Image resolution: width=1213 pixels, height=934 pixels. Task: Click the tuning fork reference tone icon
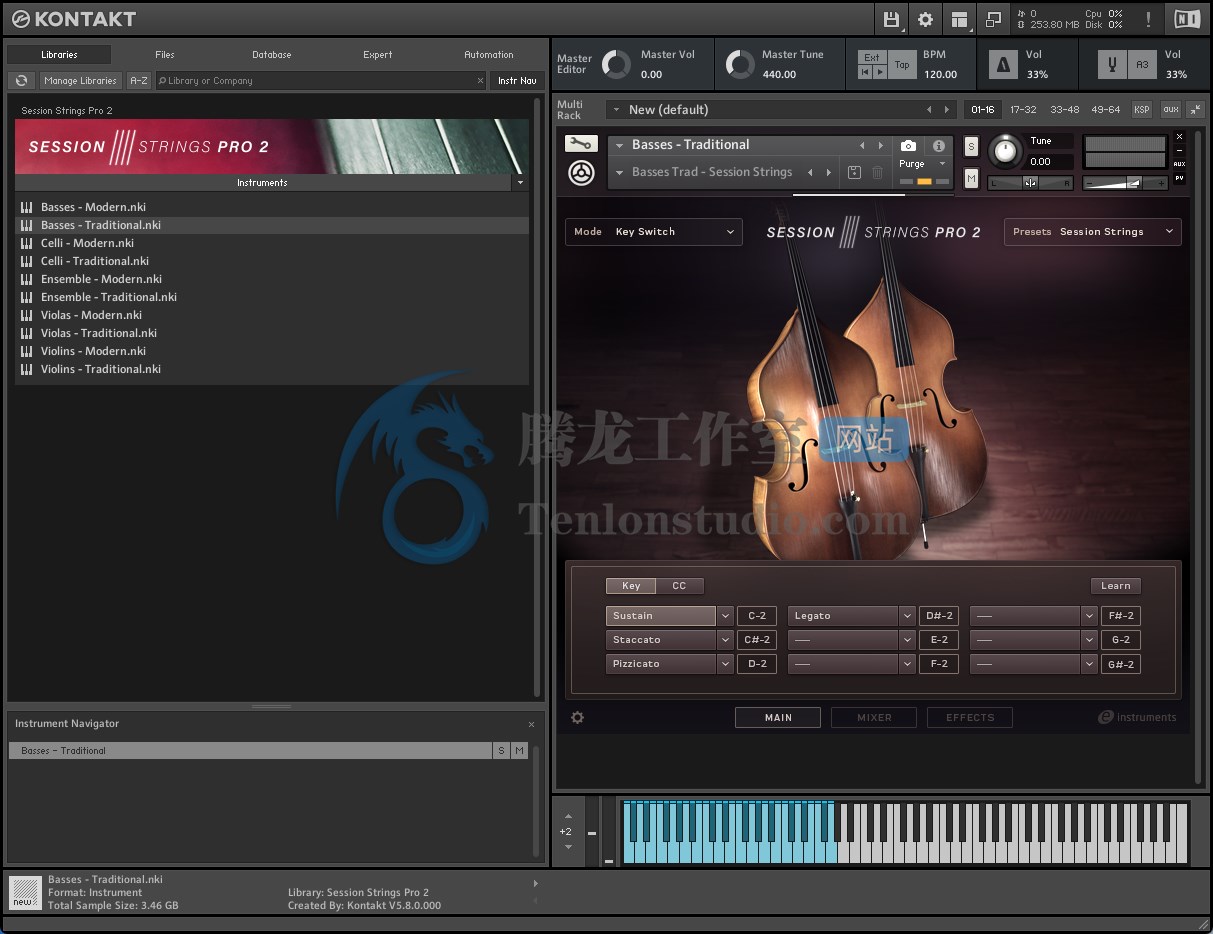coord(1111,65)
